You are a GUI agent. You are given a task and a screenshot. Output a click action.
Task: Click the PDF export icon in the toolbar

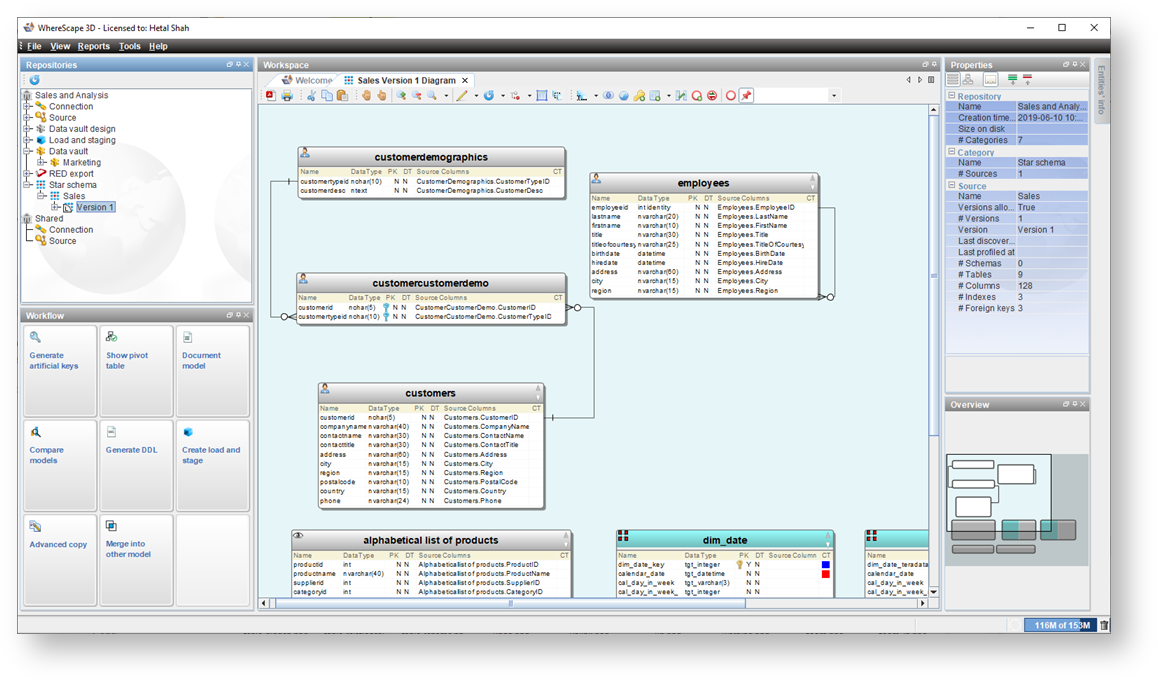(x=271, y=96)
